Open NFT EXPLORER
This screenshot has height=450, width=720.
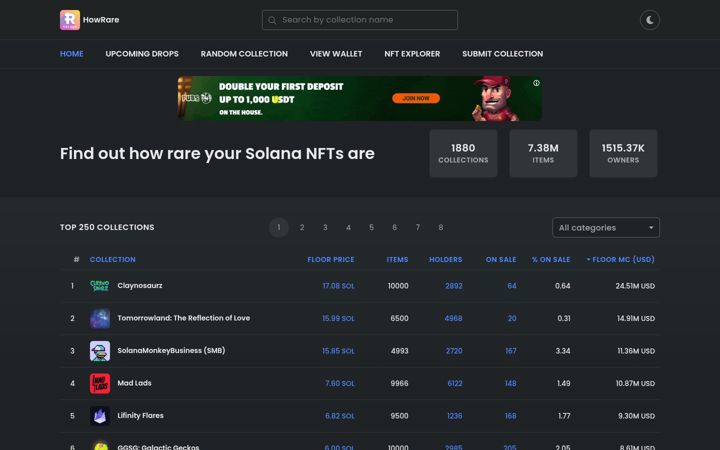coord(412,54)
